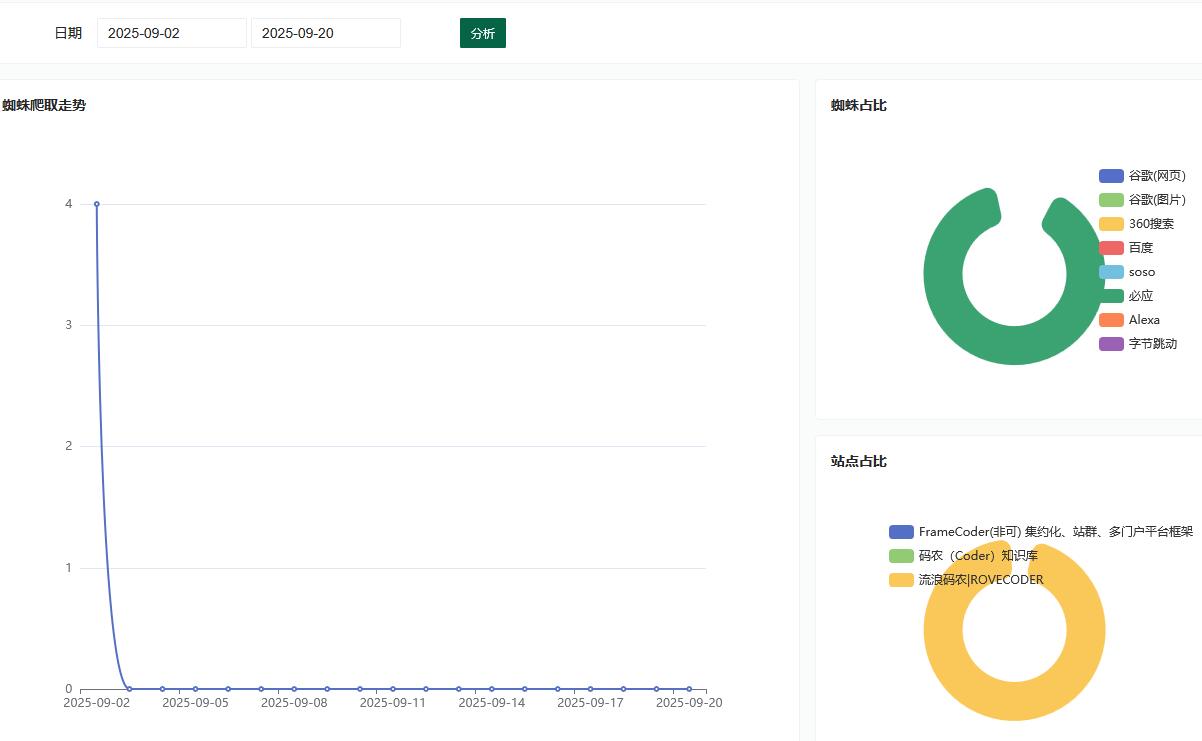Click the 码农（Coder）知识库 legend text

click(978, 556)
